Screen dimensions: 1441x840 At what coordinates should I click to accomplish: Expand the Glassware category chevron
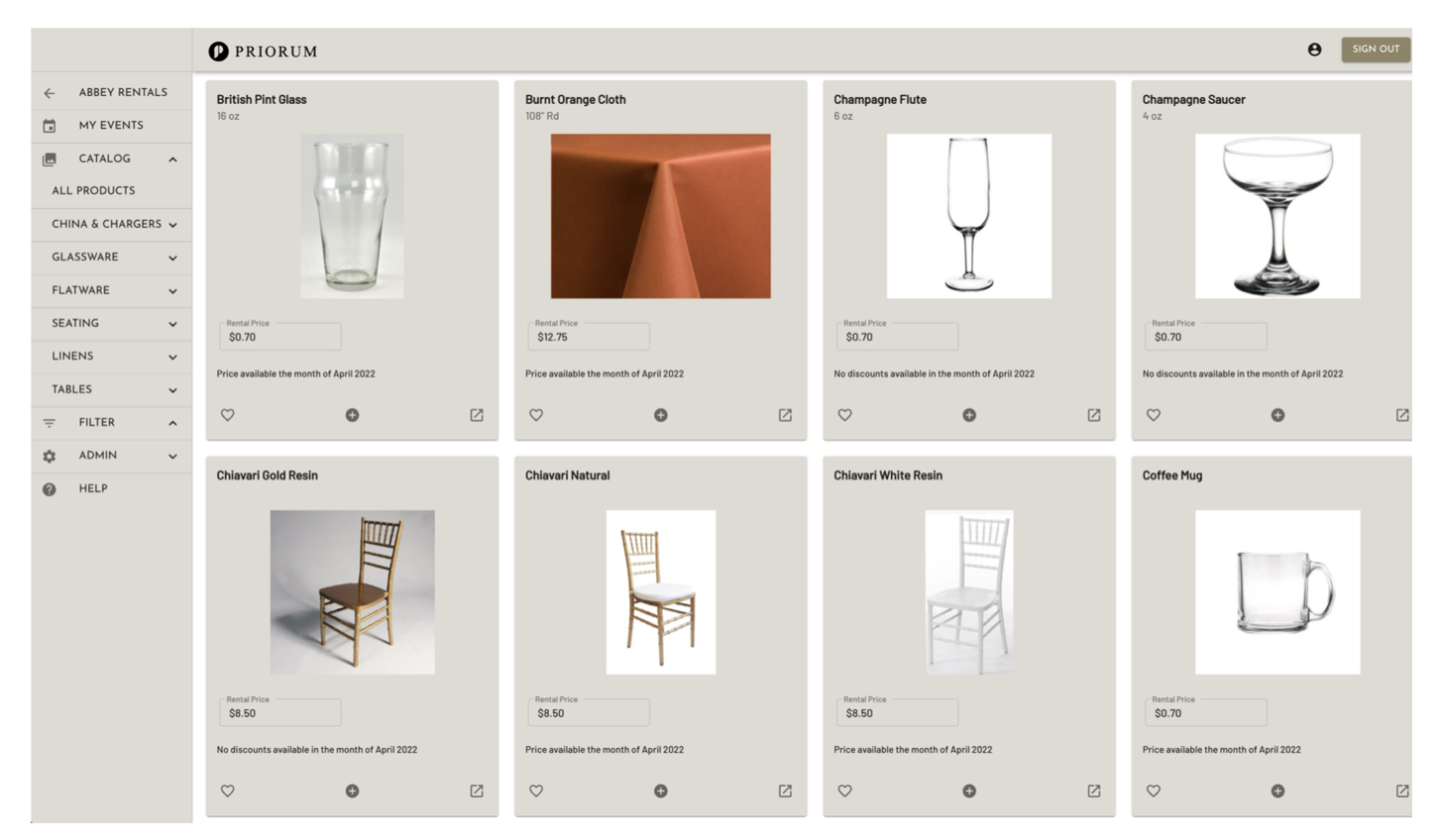[172, 259]
